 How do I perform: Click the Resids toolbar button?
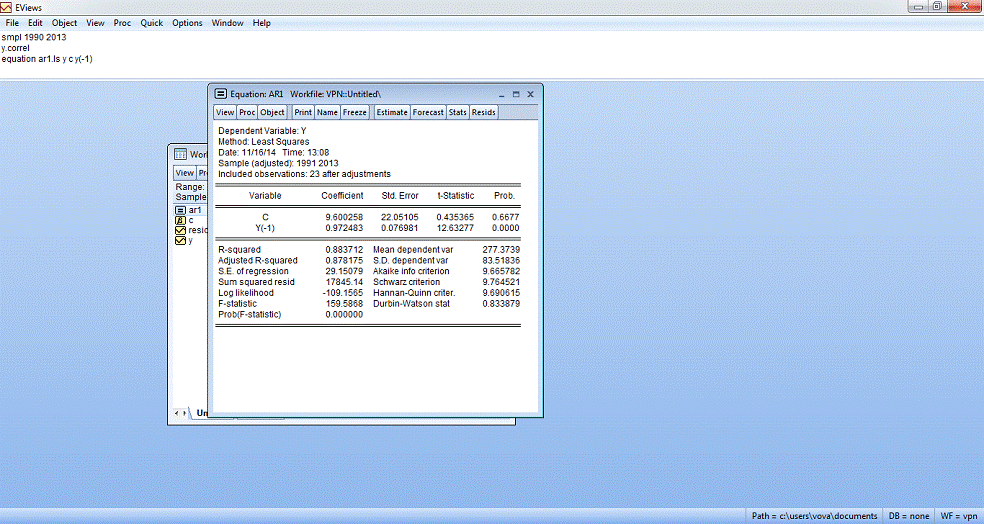click(x=483, y=112)
